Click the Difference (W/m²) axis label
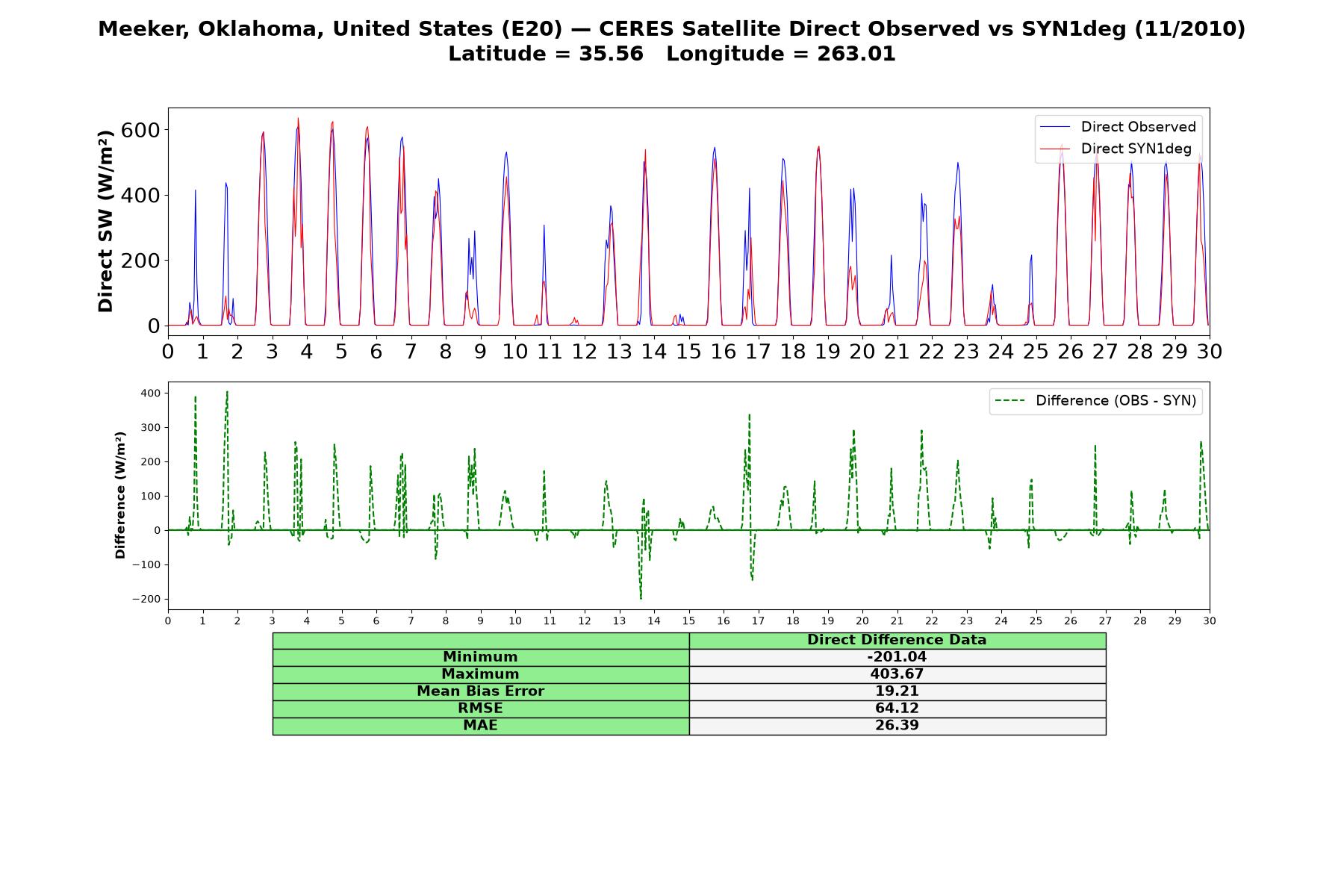Image resolution: width=1344 pixels, height=896 pixels. click(x=120, y=496)
